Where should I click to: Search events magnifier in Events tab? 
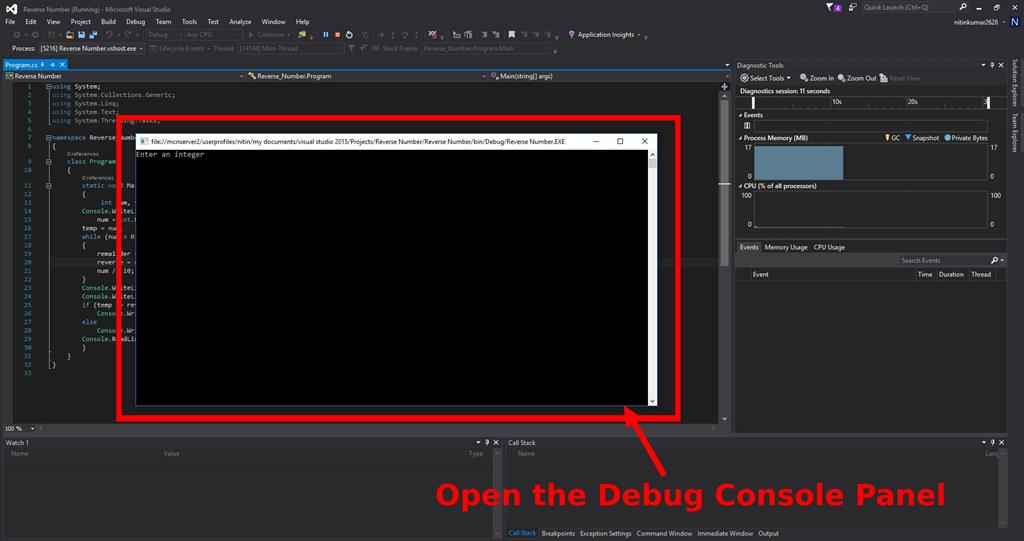(994, 260)
